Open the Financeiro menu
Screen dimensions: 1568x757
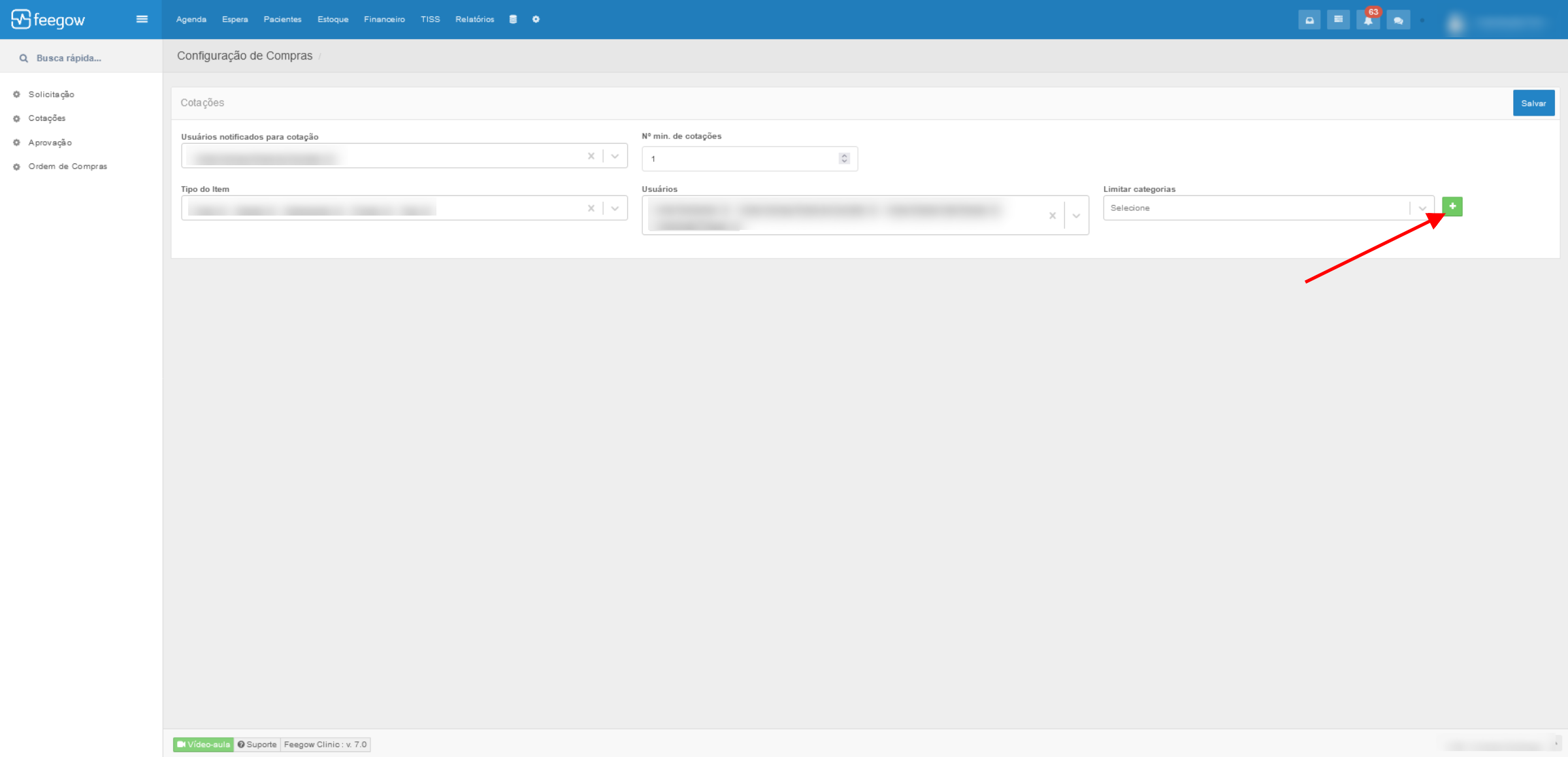(x=384, y=19)
